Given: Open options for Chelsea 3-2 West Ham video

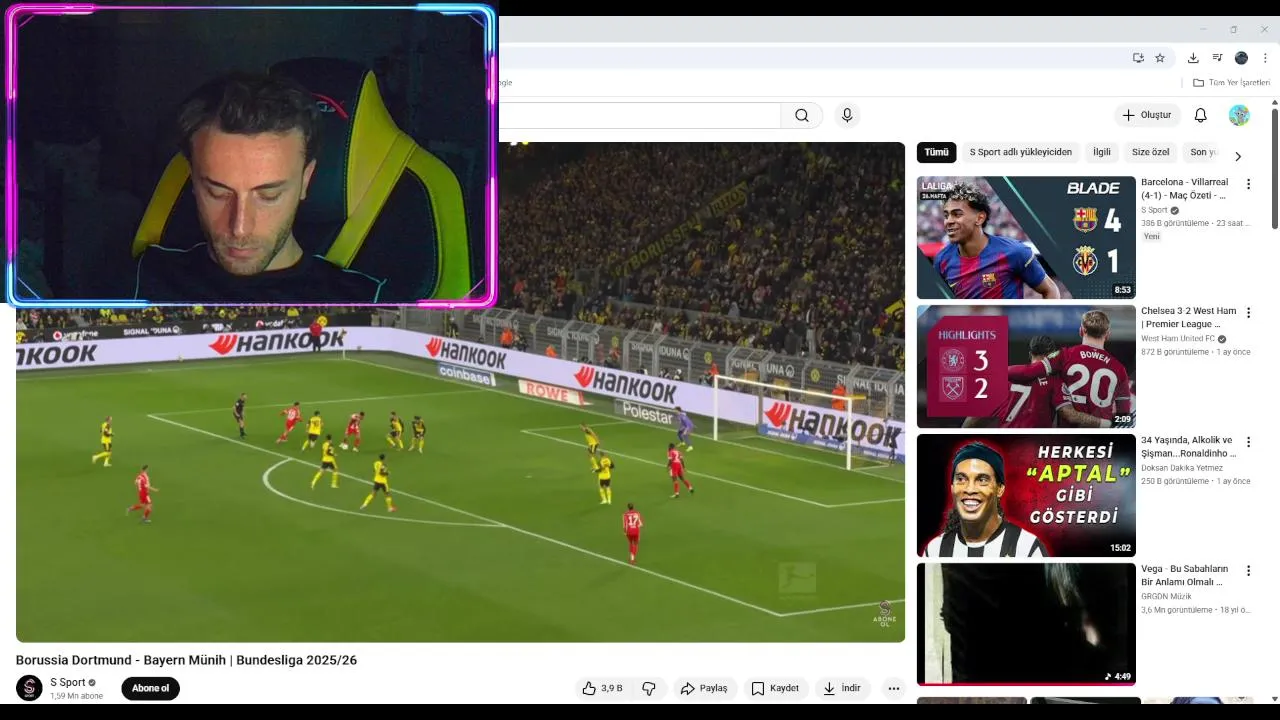Looking at the screenshot, I should tap(1248, 313).
